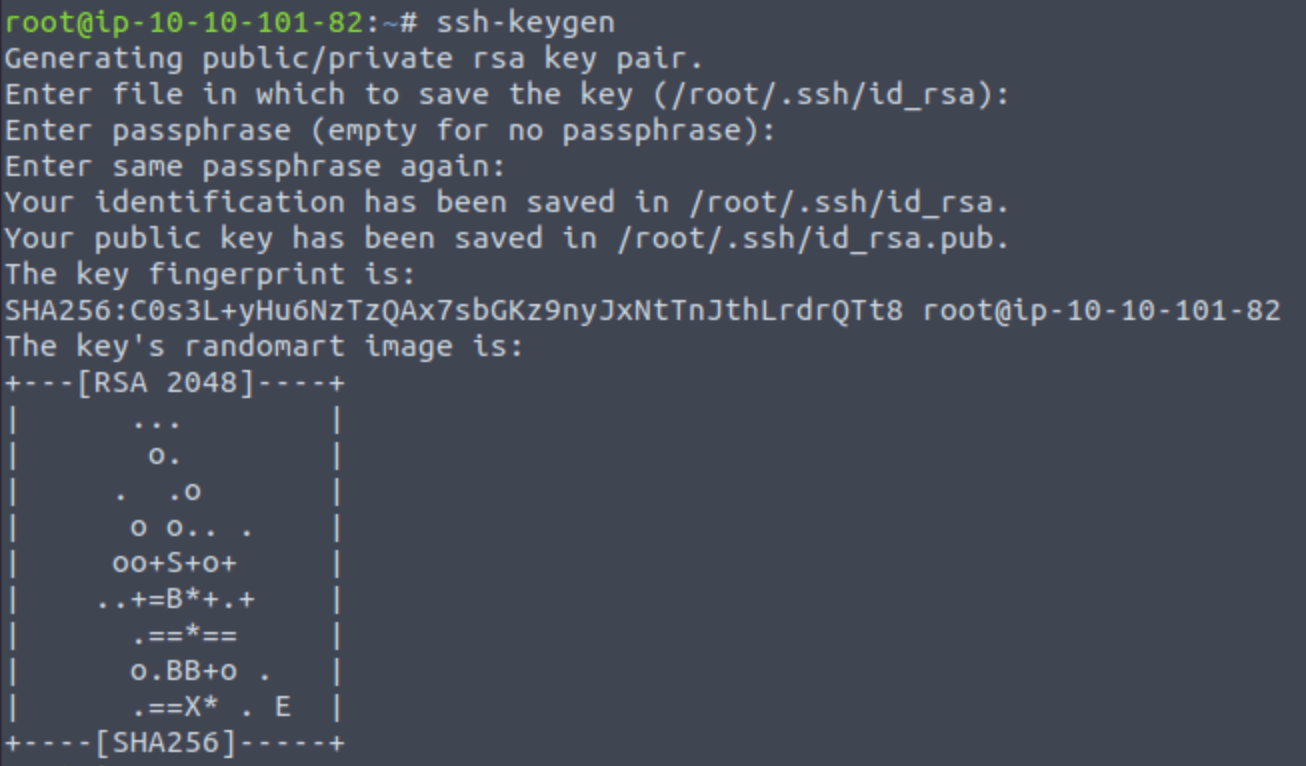The image size is (1306, 766).
Task: Click root@ip-10-10-101-82 after the fingerprint
Action: coord(1101,311)
